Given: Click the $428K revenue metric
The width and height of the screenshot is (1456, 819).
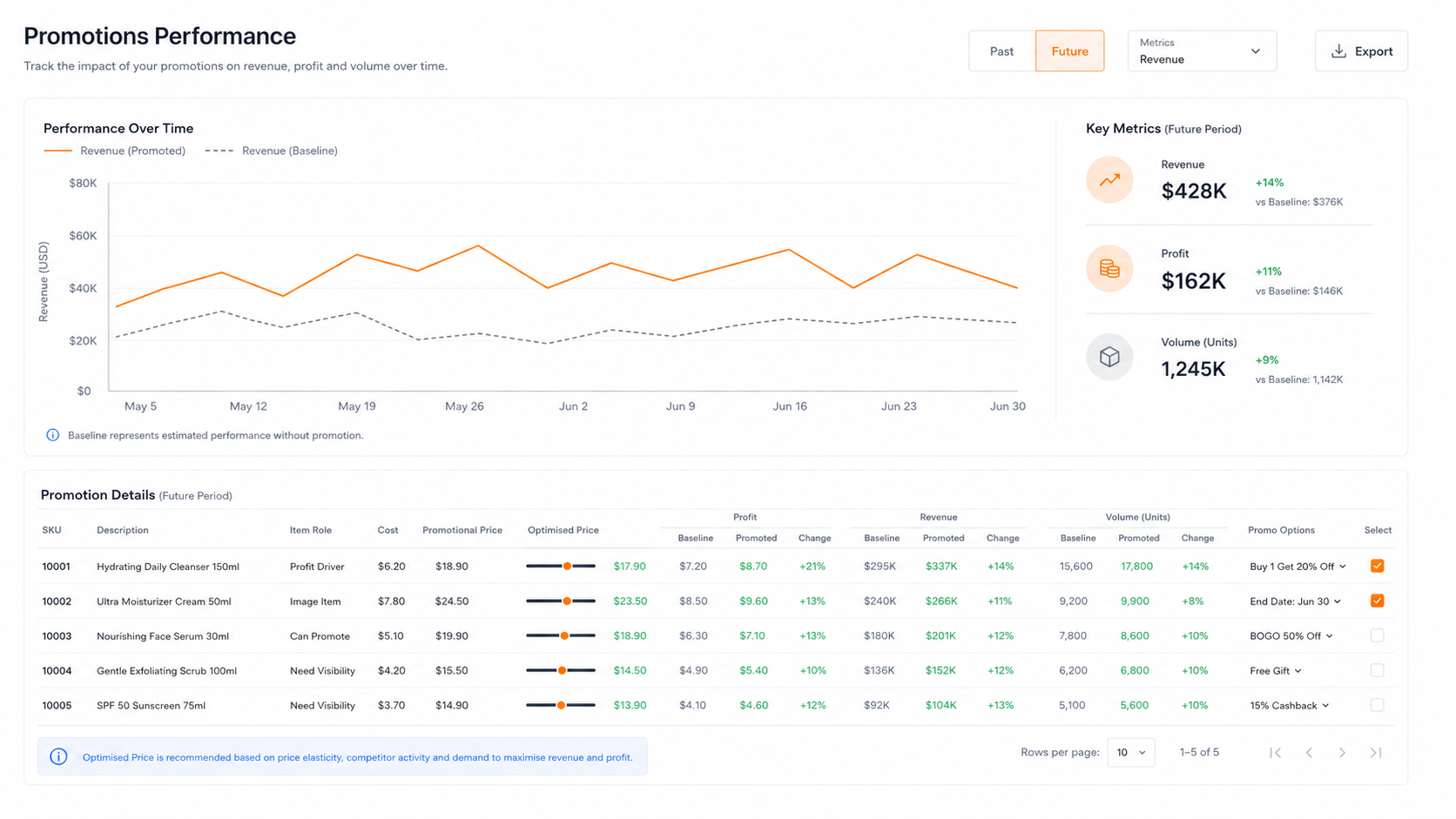Looking at the screenshot, I should (1194, 191).
